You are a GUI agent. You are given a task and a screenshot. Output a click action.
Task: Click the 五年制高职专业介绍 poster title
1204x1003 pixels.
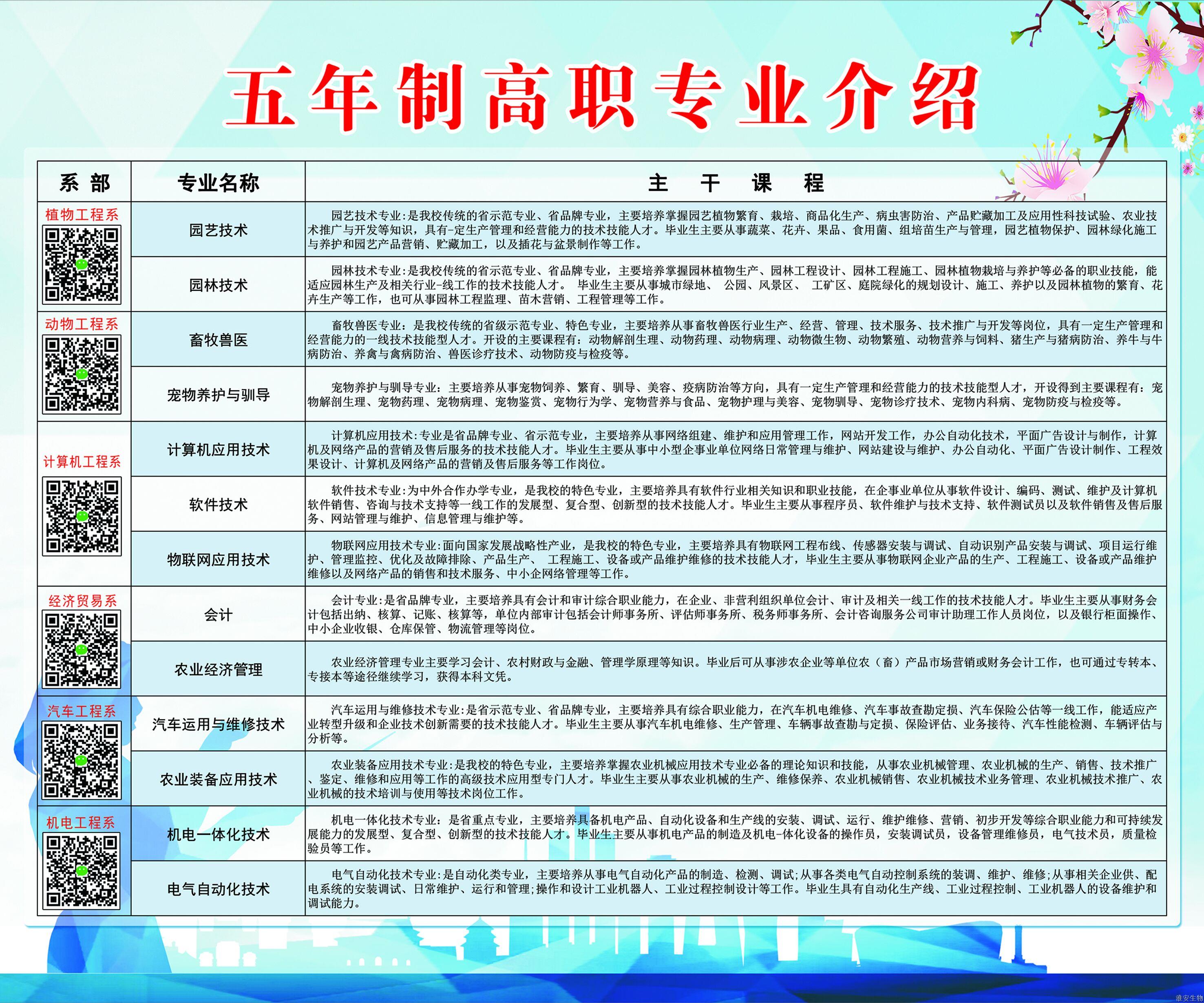[601, 97]
